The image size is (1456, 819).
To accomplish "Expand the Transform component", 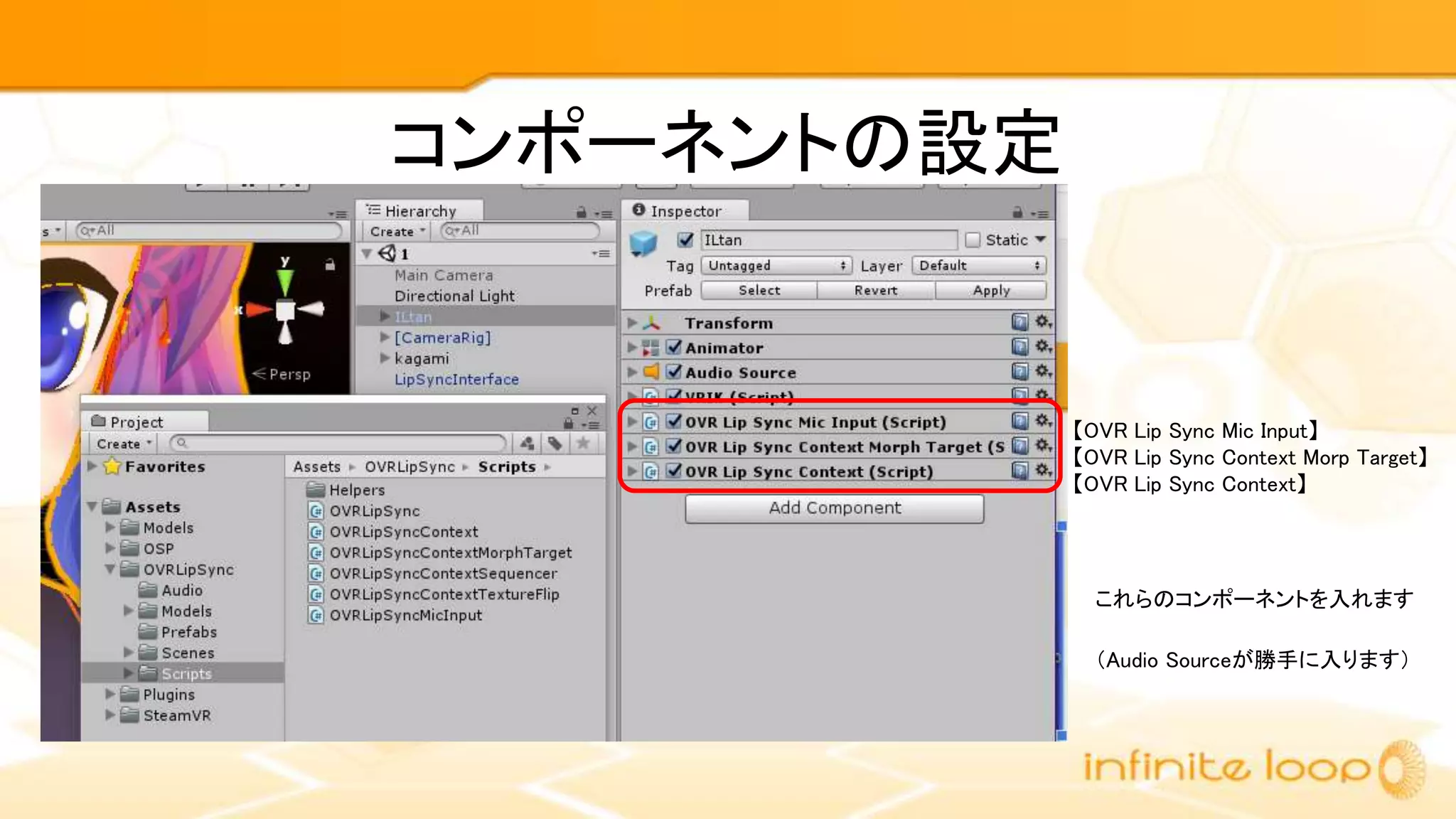I will [632, 323].
